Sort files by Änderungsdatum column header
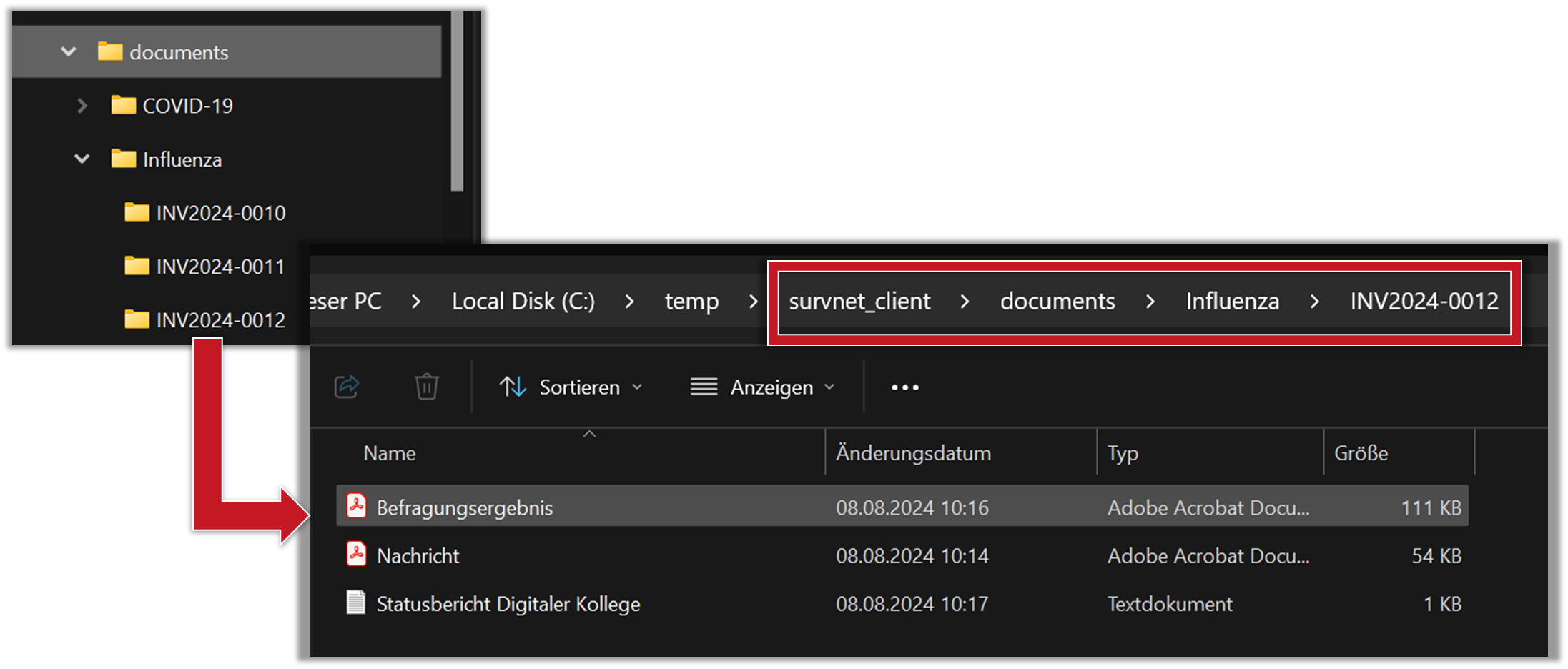This screenshot has width=1568, height=669. click(x=913, y=453)
